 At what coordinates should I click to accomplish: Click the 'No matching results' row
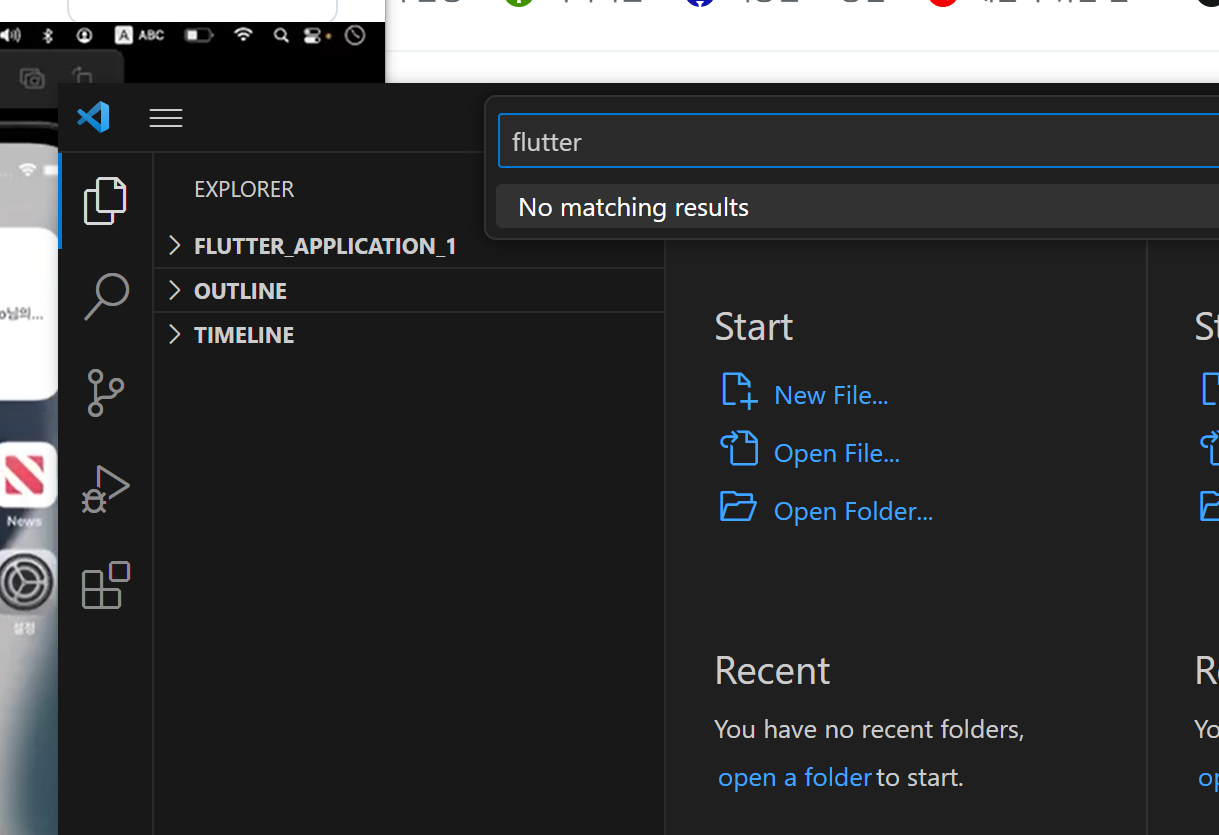pos(857,207)
